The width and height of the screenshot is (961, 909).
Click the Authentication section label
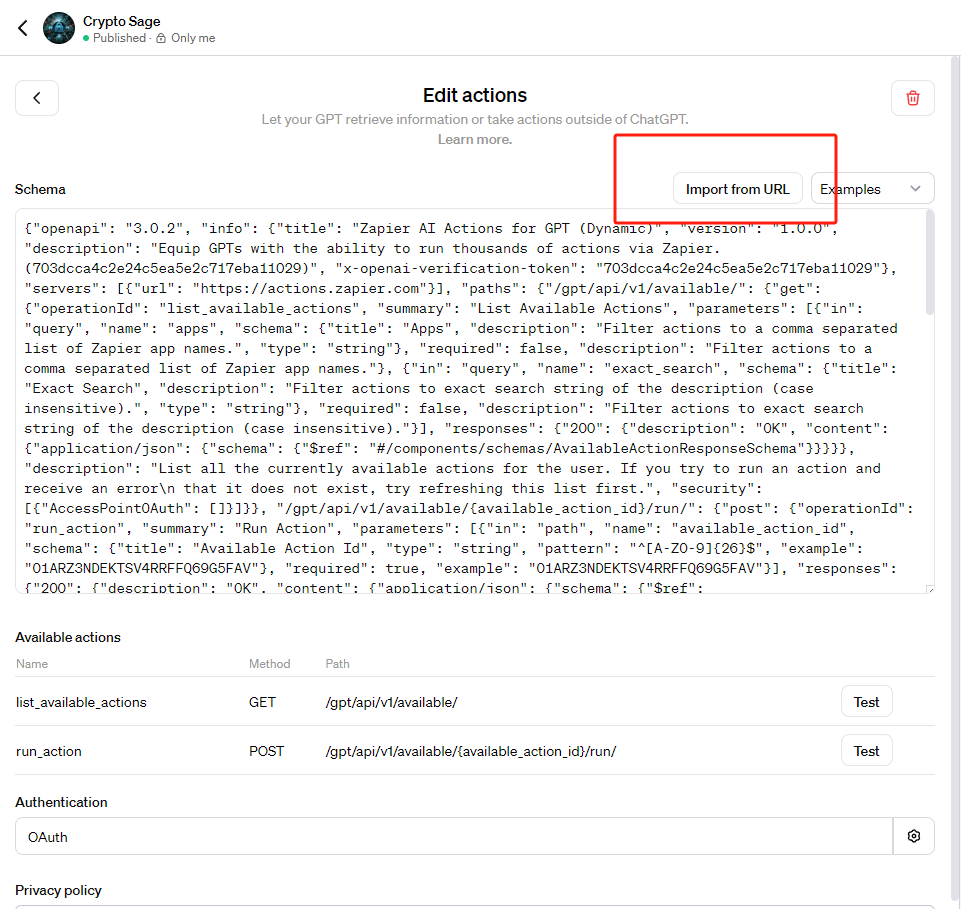61,802
